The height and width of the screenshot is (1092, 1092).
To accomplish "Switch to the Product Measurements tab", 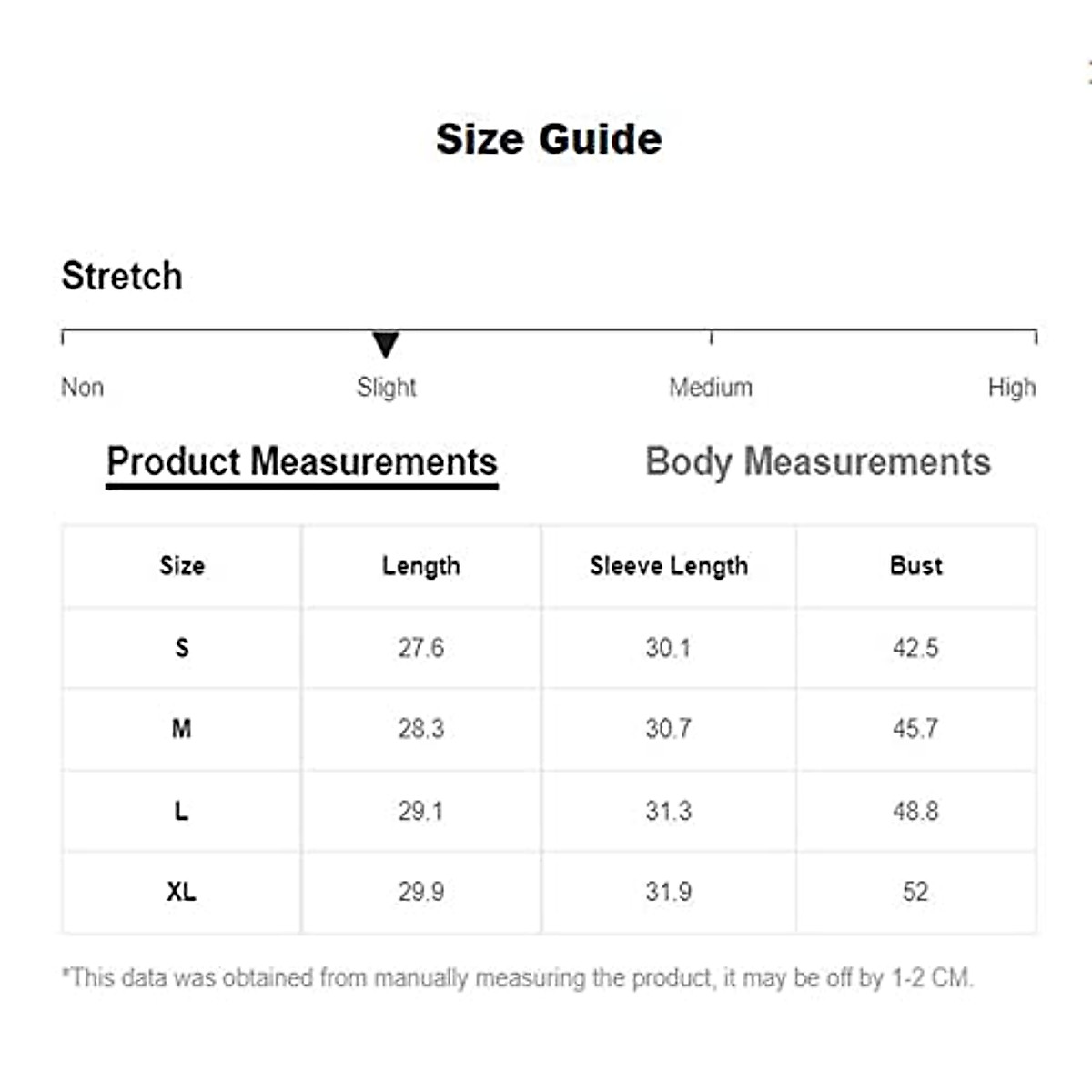I will coord(302,462).
